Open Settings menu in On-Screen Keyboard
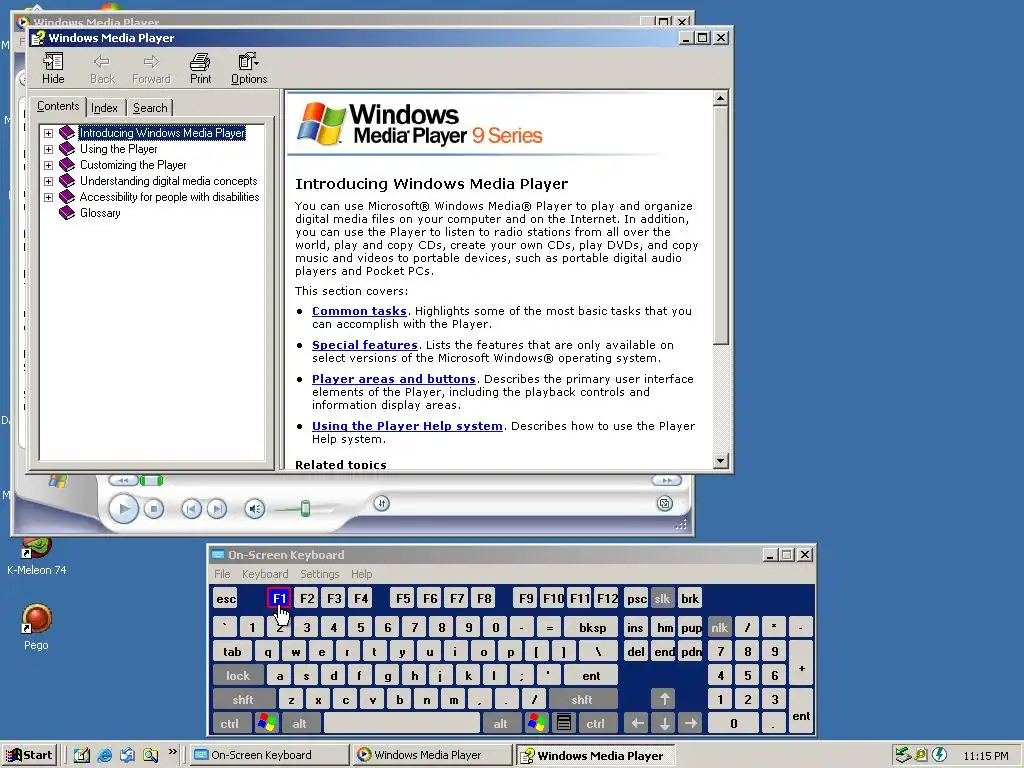The image size is (1024, 768). click(319, 574)
